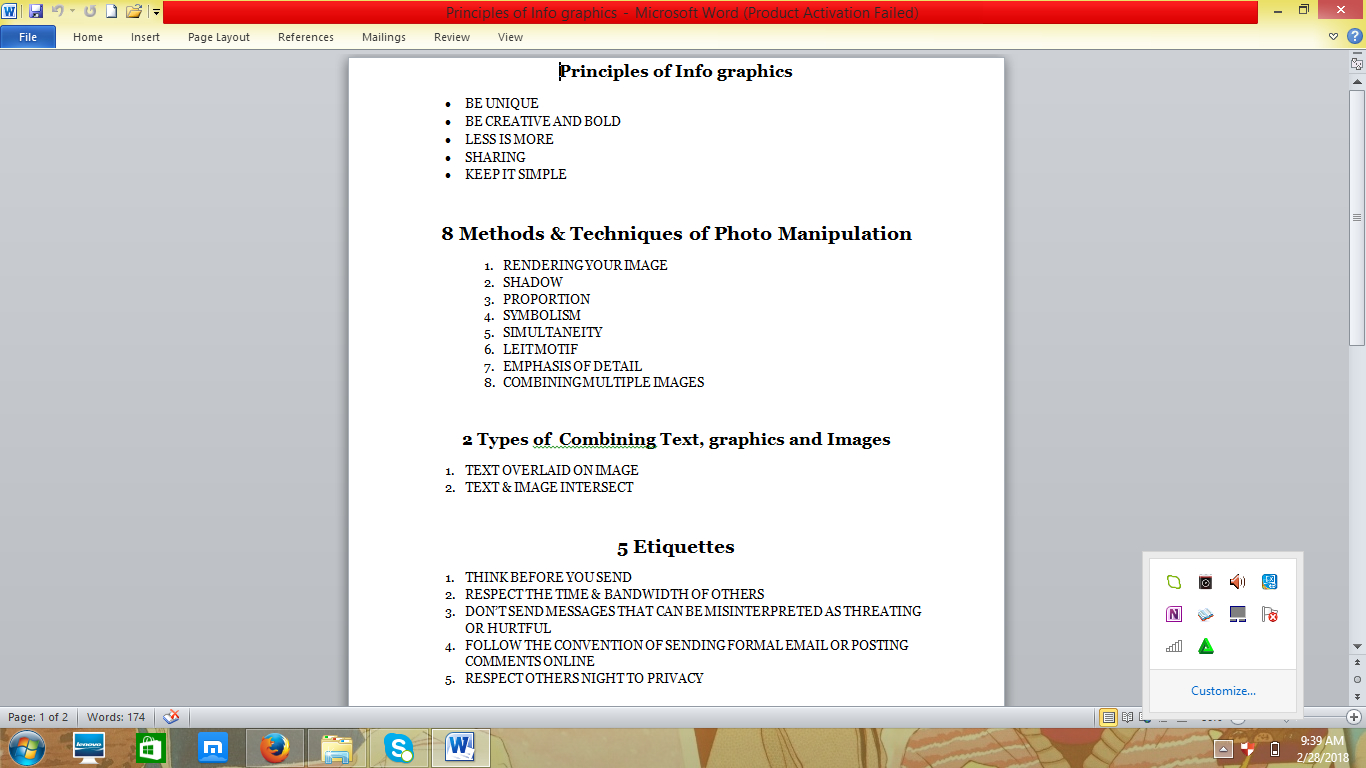Open the File tab
The image size is (1366, 768).
[28, 37]
